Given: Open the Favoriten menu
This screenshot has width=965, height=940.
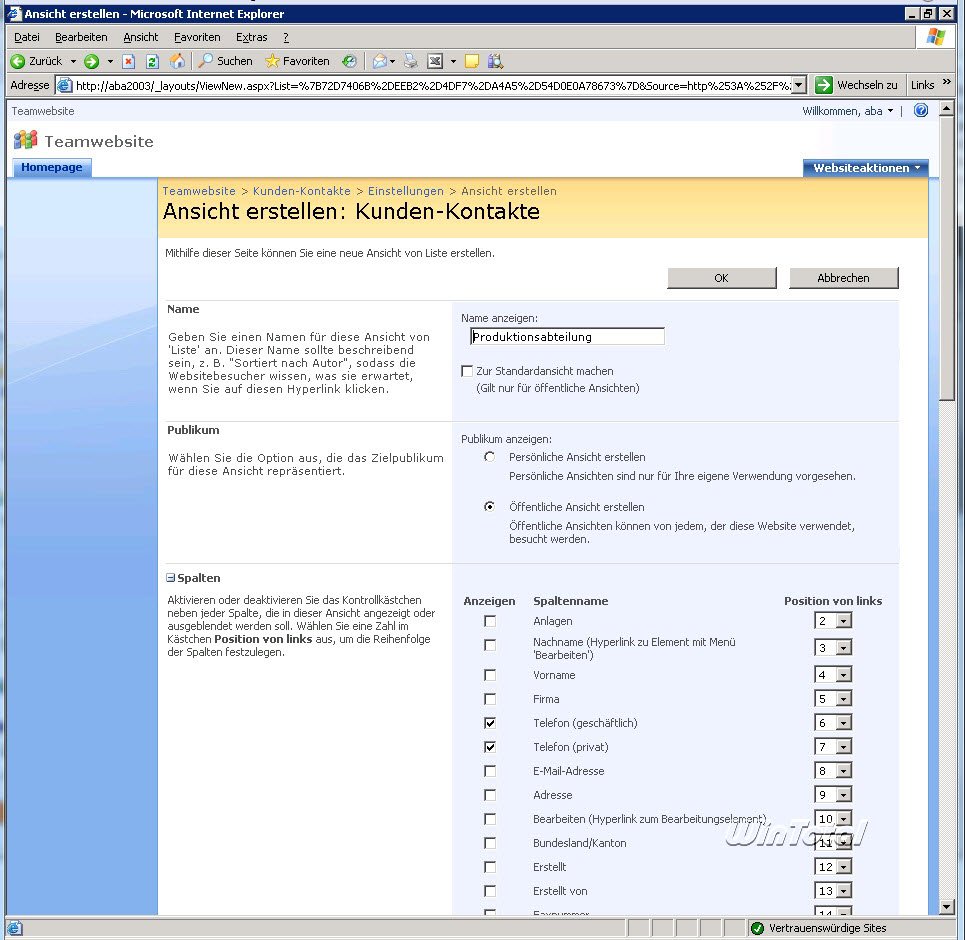Looking at the screenshot, I should [197, 37].
